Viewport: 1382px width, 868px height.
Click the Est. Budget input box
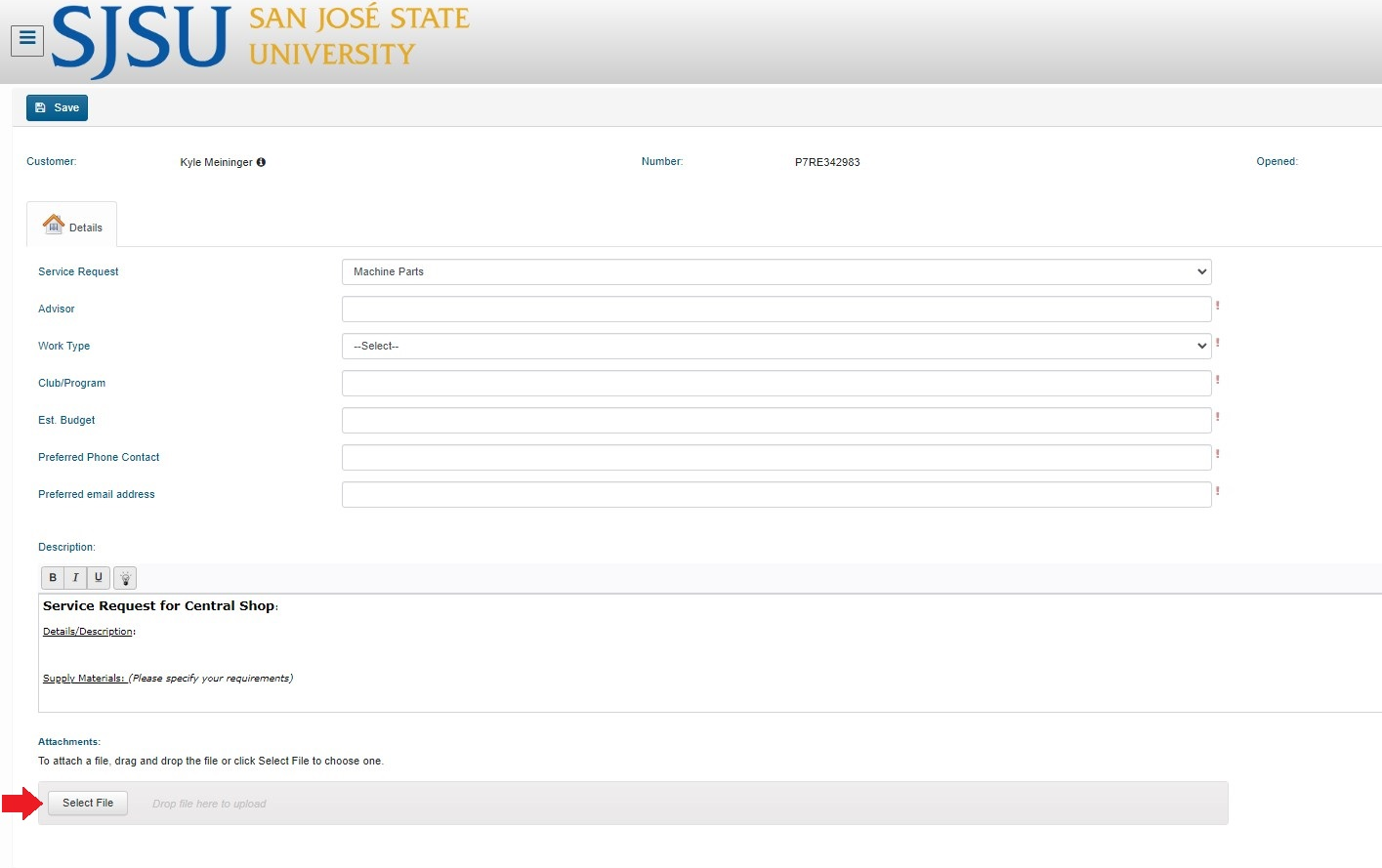pos(775,421)
